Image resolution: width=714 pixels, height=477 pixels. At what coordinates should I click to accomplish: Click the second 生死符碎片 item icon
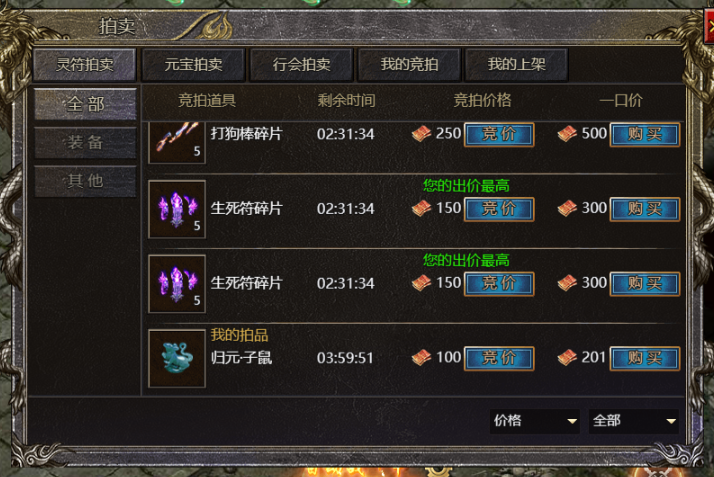177,284
